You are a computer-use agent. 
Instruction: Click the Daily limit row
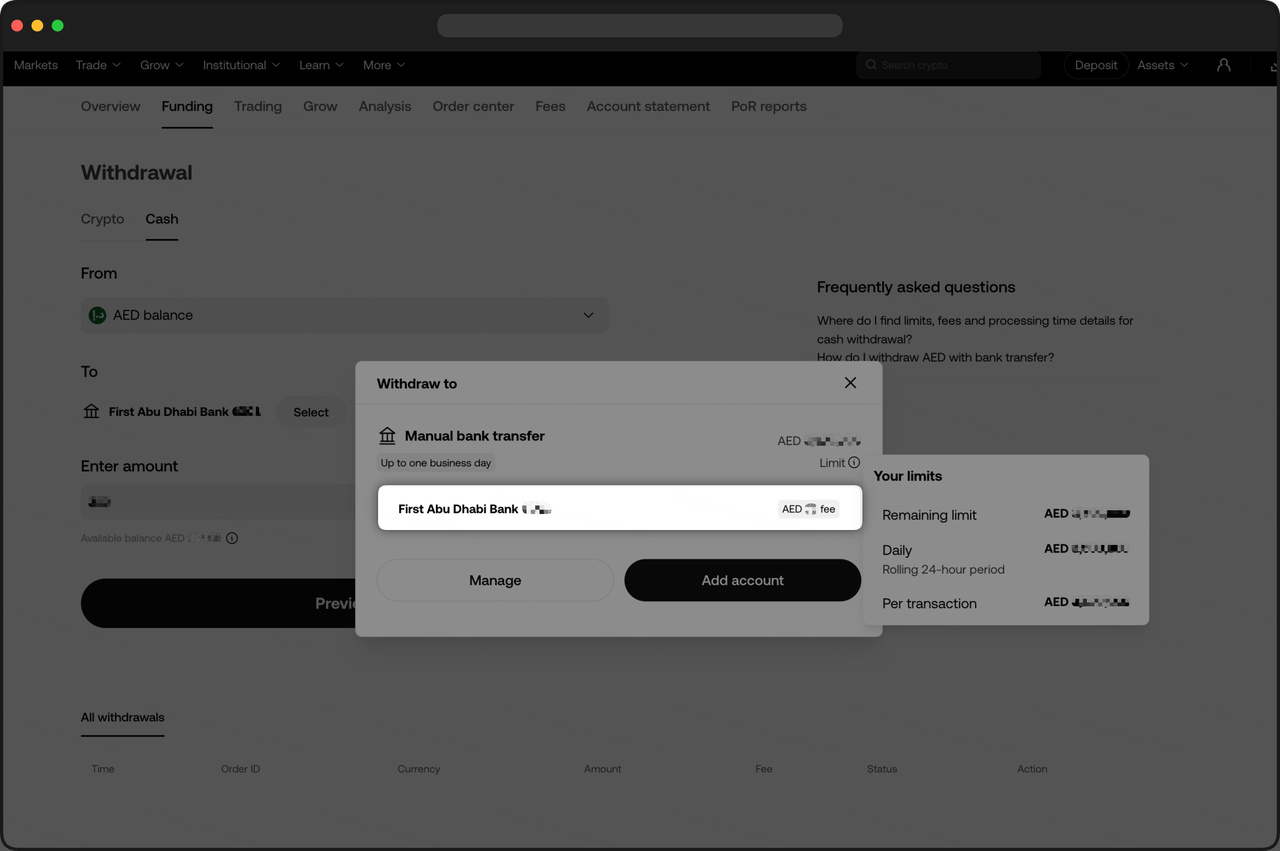1006,559
